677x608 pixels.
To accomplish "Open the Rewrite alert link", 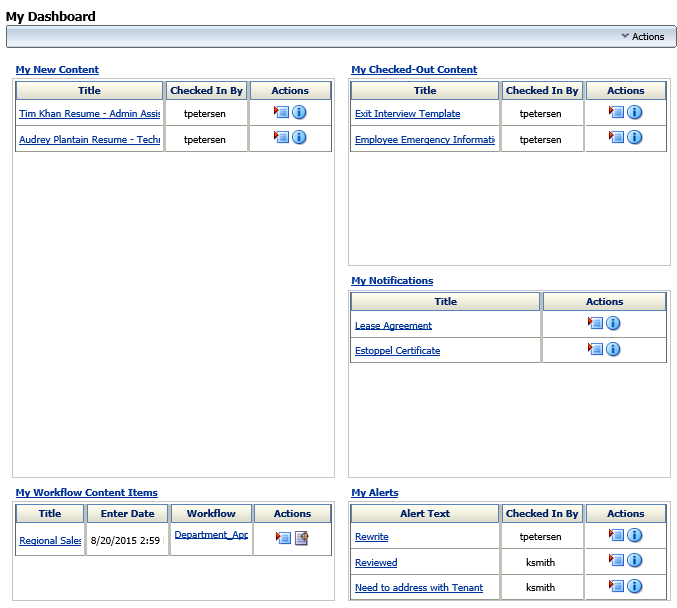I will (x=372, y=537).
